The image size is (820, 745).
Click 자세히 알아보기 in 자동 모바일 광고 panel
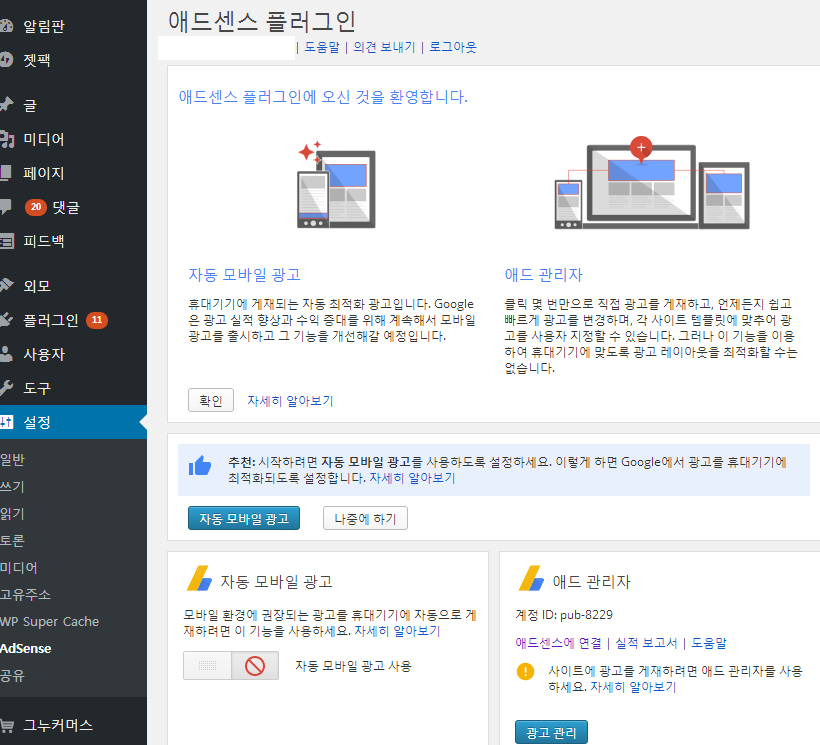tap(397, 631)
